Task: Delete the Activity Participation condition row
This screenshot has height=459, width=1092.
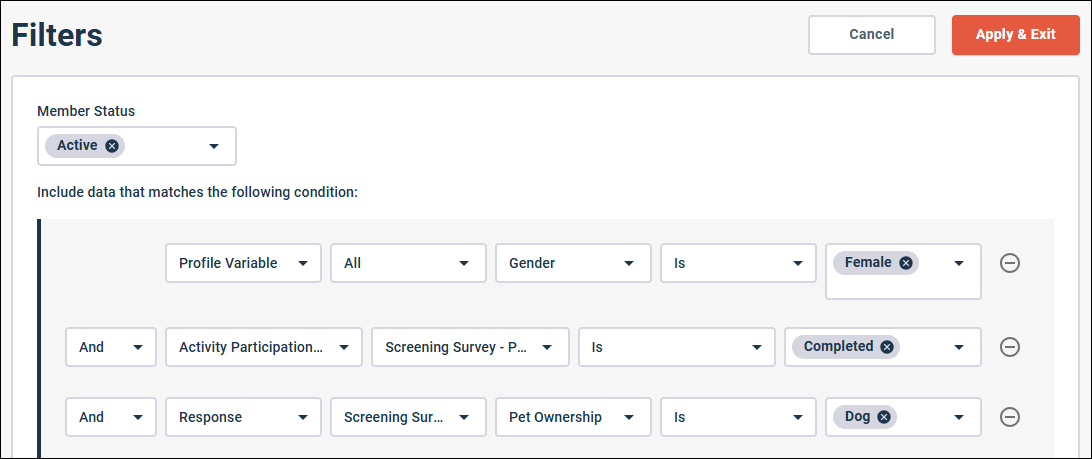Action: tap(1010, 347)
